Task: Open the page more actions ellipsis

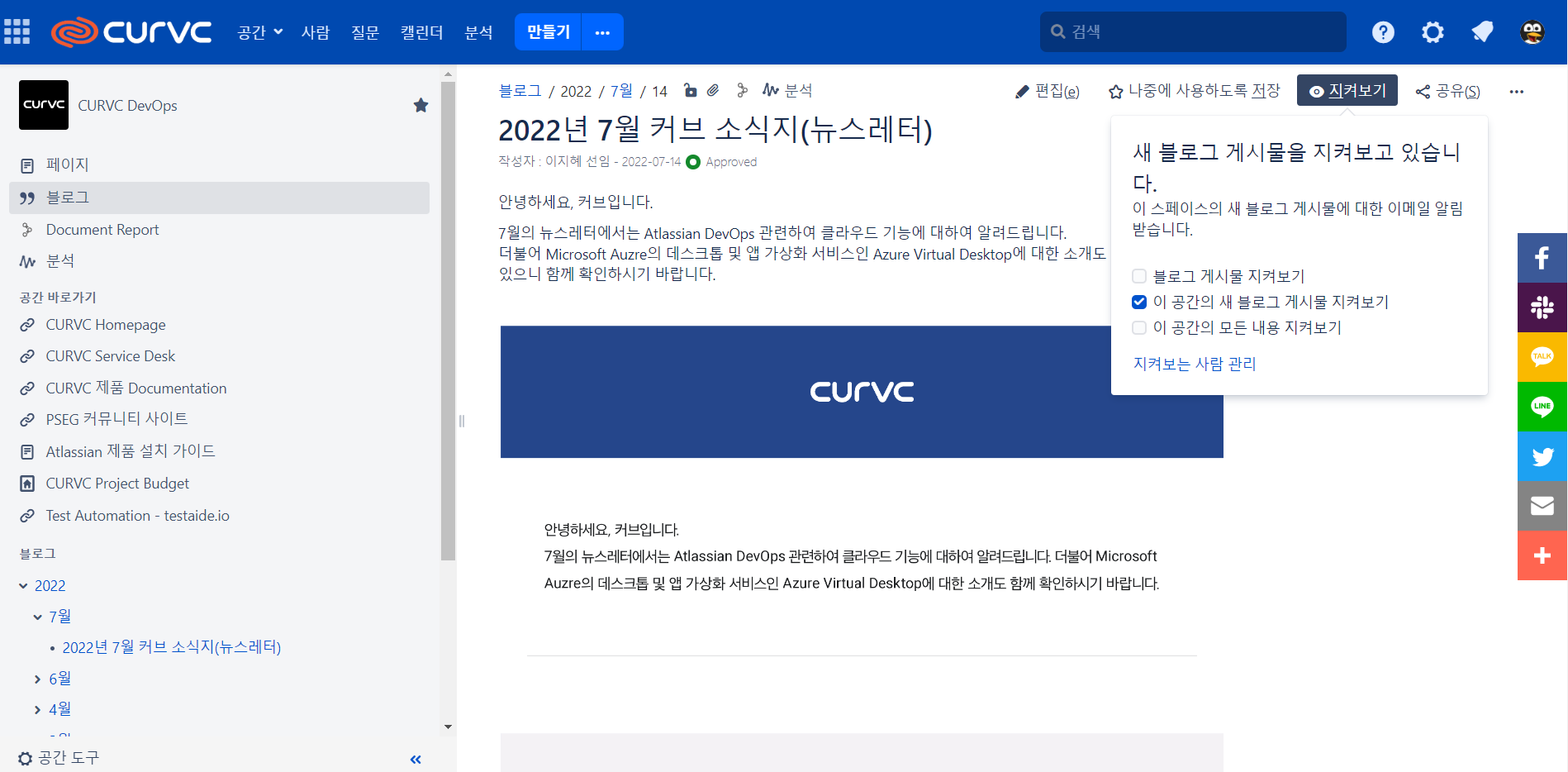Action: click(x=1516, y=91)
